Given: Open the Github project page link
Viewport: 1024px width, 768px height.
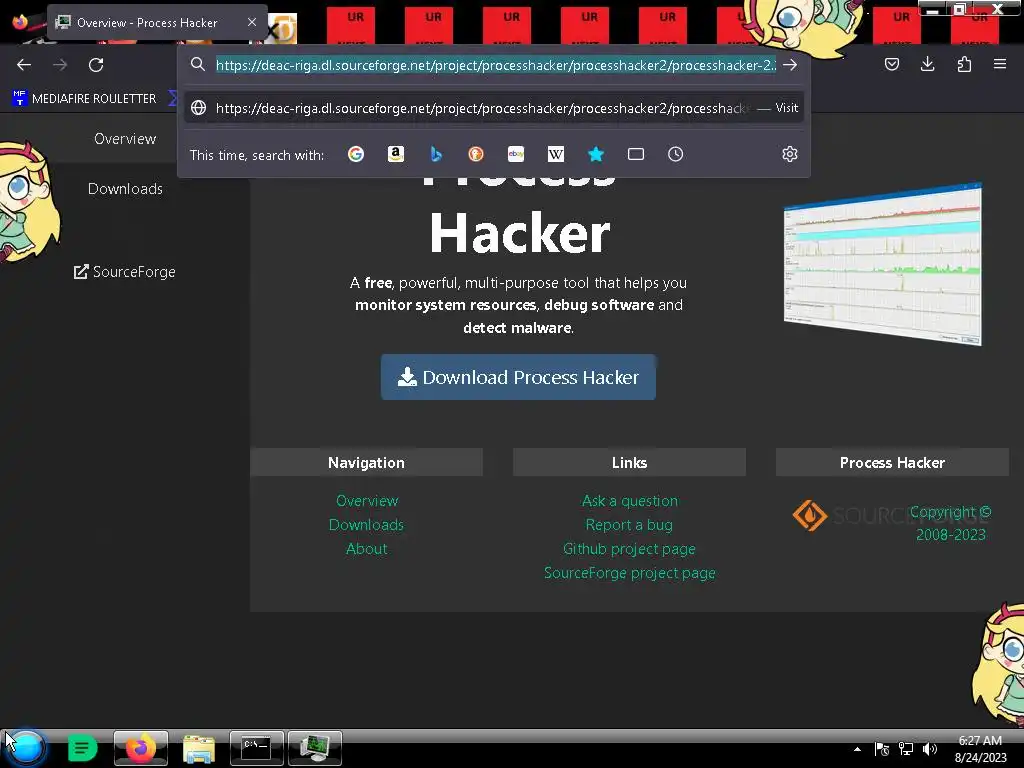Looking at the screenshot, I should pos(629,549).
